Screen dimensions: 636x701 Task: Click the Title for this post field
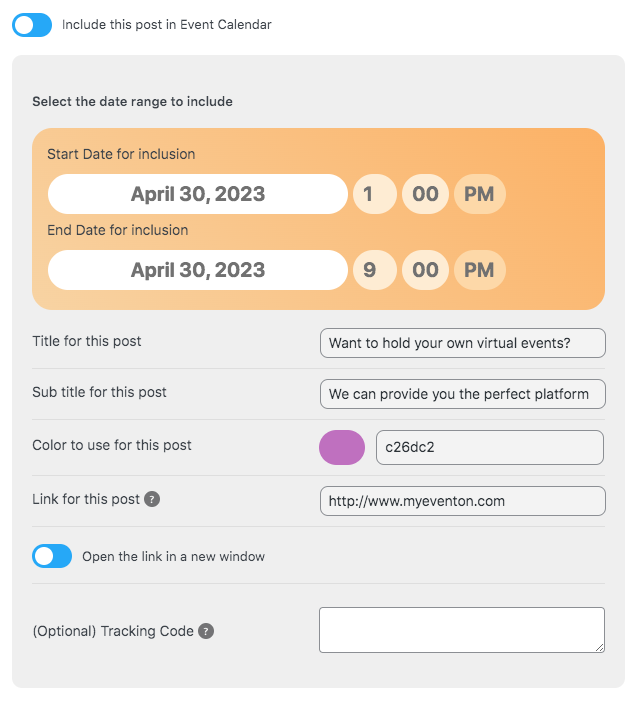(463, 343)
